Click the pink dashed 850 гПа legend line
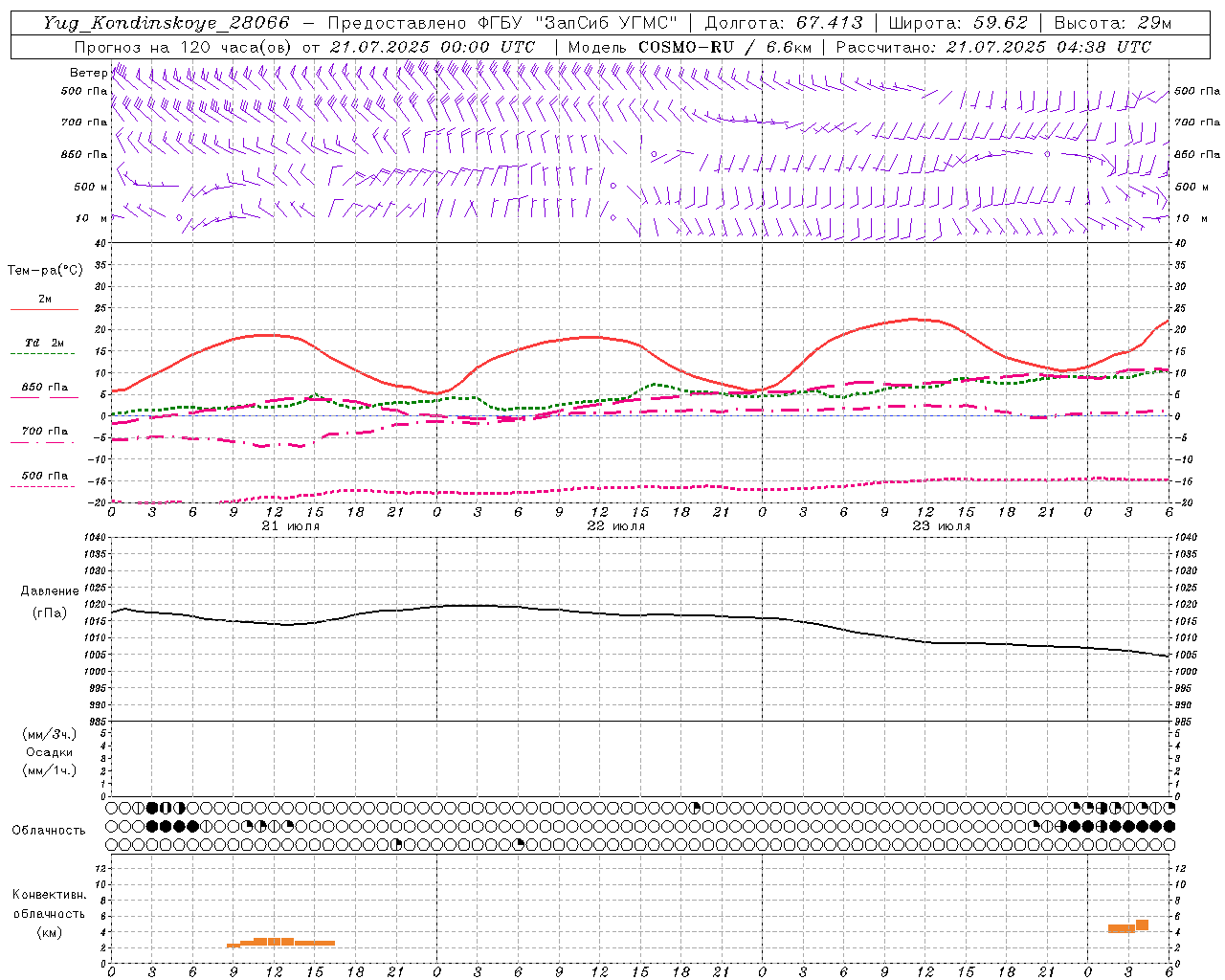 pyautogui.click(x=44, y=397)
